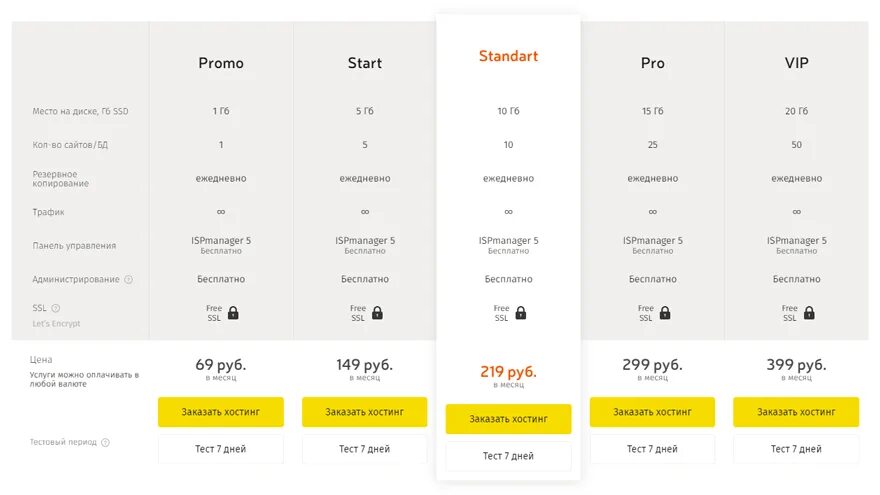Order hosting for the VIP plan

pyautogui.click(x=796, y=412)
